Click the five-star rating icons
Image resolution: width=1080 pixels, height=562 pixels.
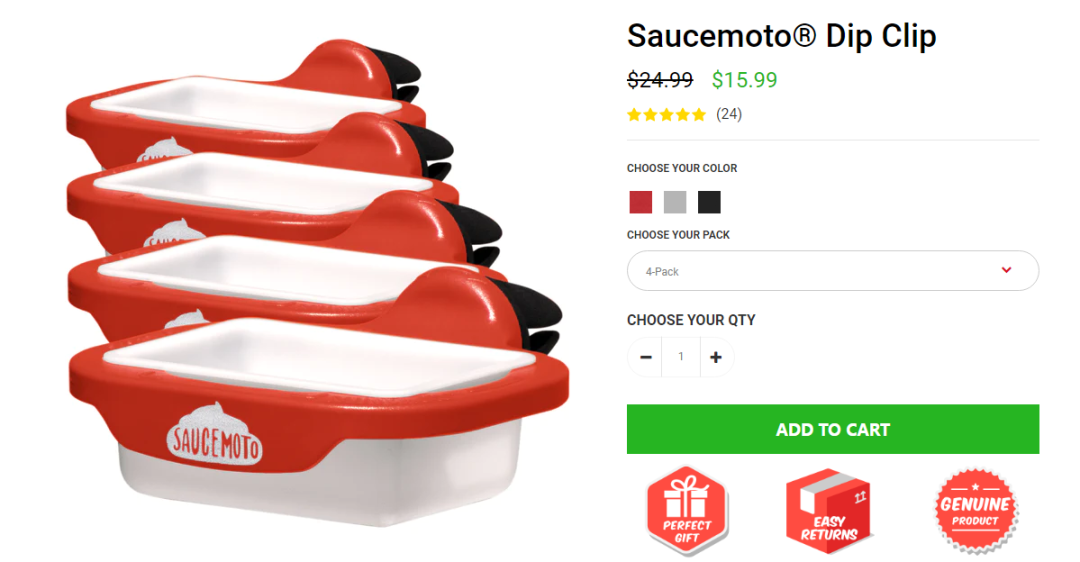pyautogui.click(x=666, y=114)
